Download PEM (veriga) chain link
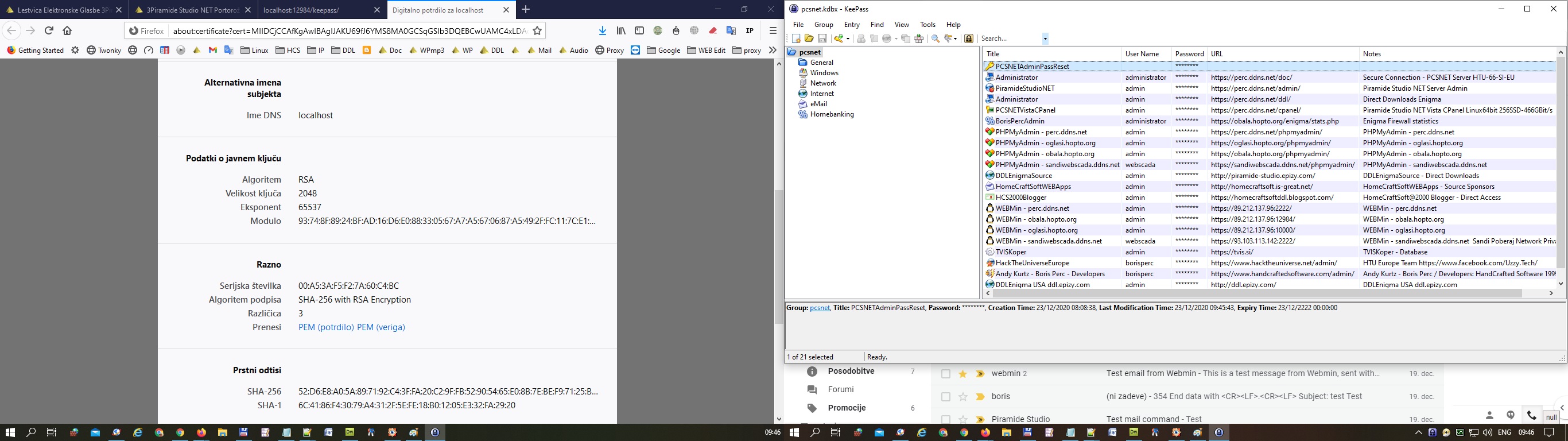This screenshot has width=1568, height=441. 381,327
